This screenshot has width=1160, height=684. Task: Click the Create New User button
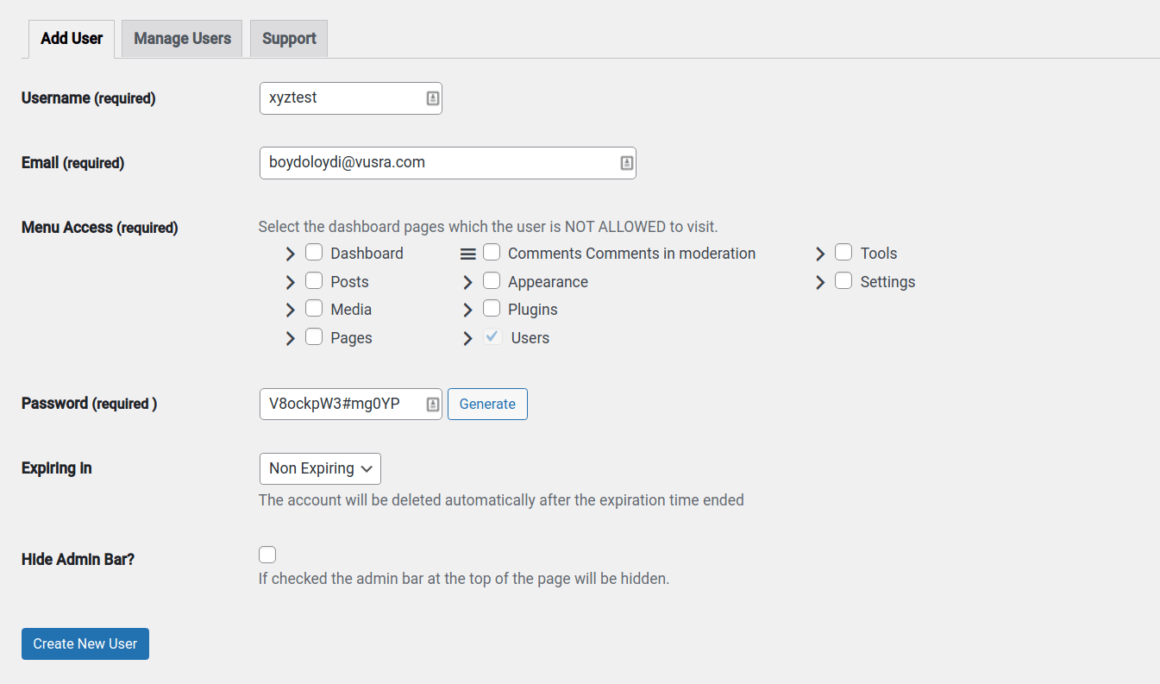[85, 643]
